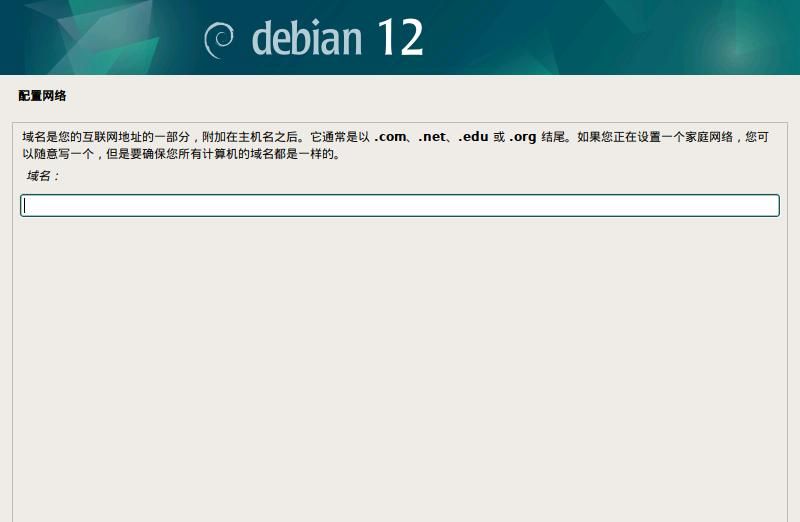Click the '域名：' field label
800x522 pixels.
43,176
